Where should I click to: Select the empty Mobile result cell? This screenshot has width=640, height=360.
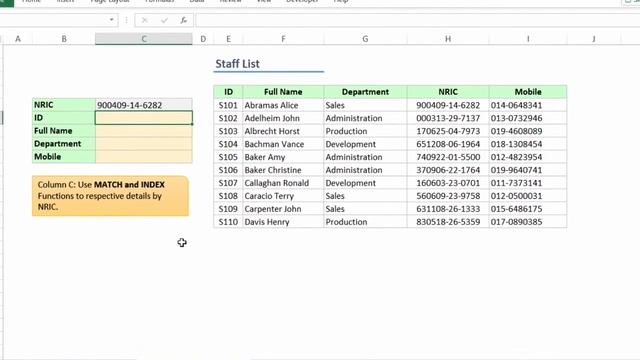(x=144, y=157)
